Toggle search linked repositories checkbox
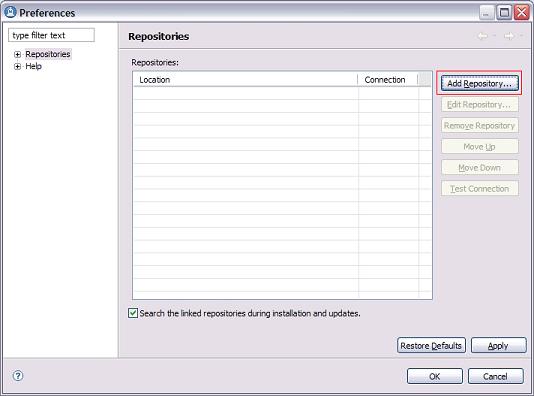The width and height of the screenshot is (534, 396). point(133,313)
